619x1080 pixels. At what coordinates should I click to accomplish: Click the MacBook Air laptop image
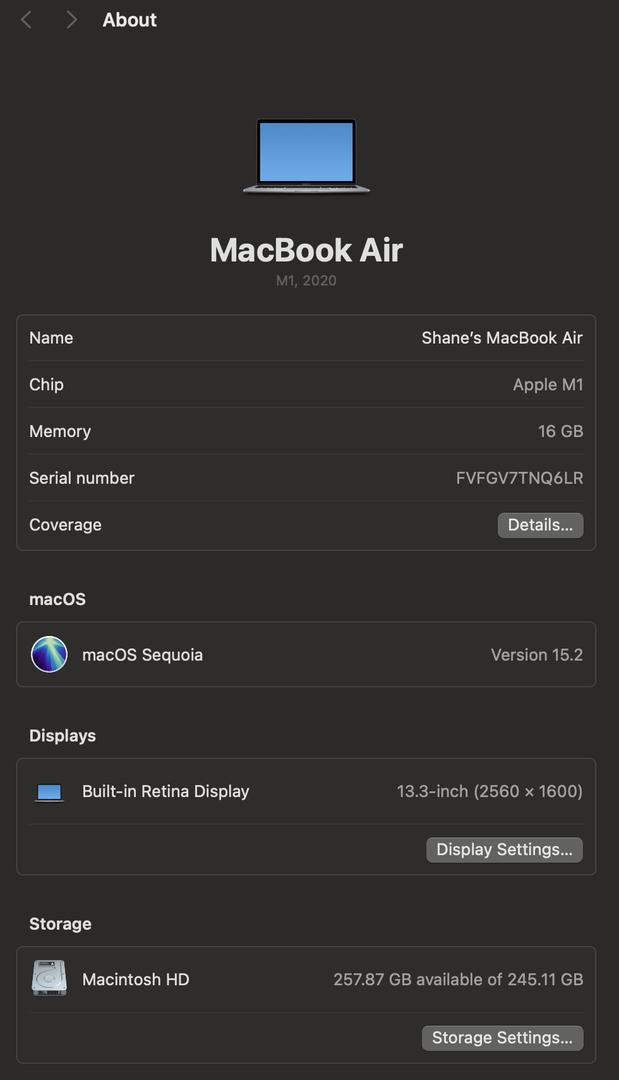(306, 156)
